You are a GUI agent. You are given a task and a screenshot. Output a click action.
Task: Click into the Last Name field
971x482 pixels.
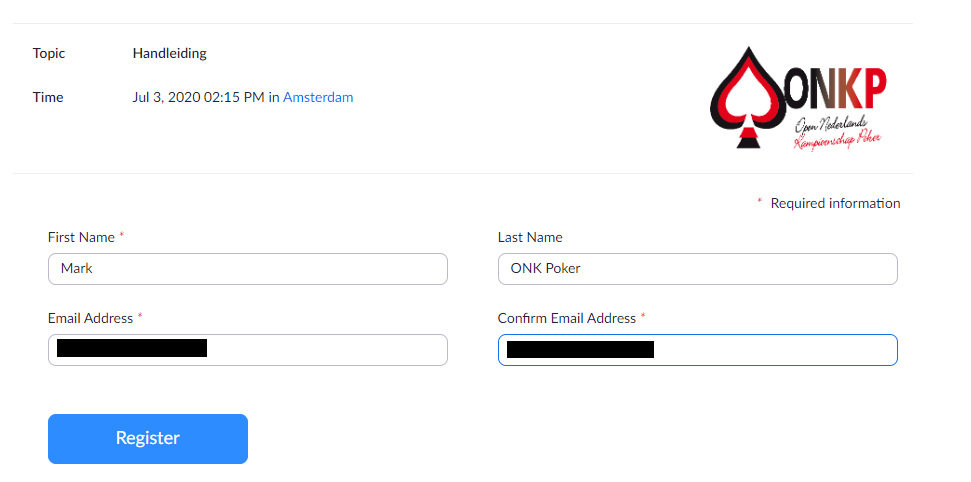coord(697,269)
